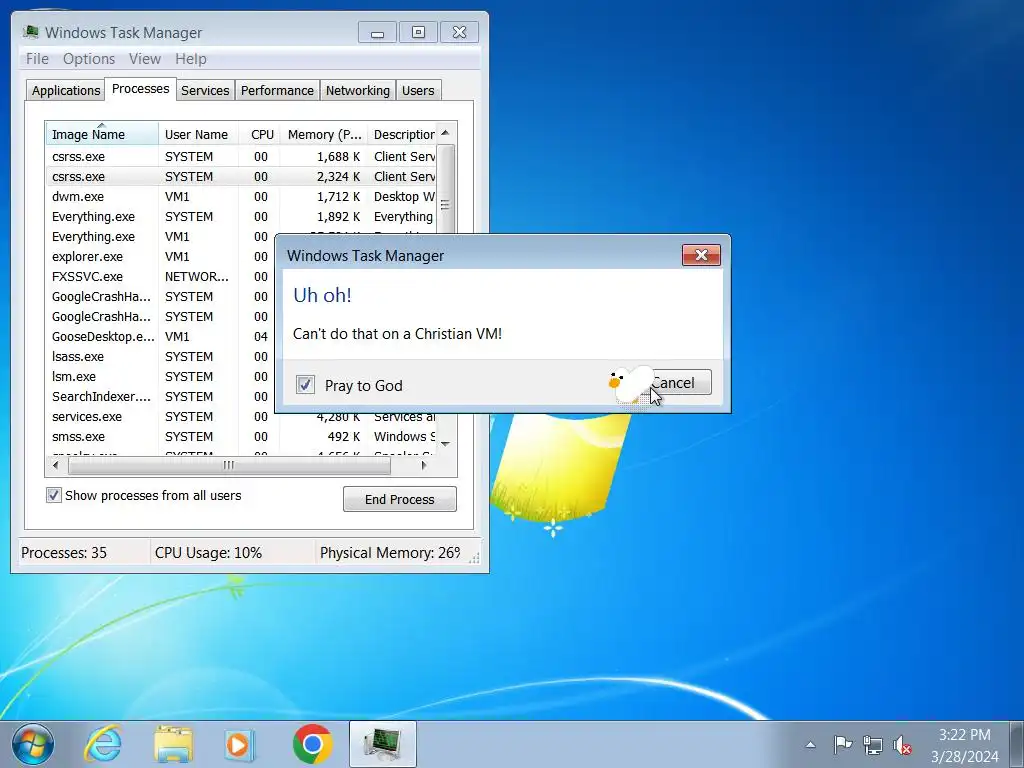Sort by Memory column header
Screen dimensions: 1024x768
(324, 134)
